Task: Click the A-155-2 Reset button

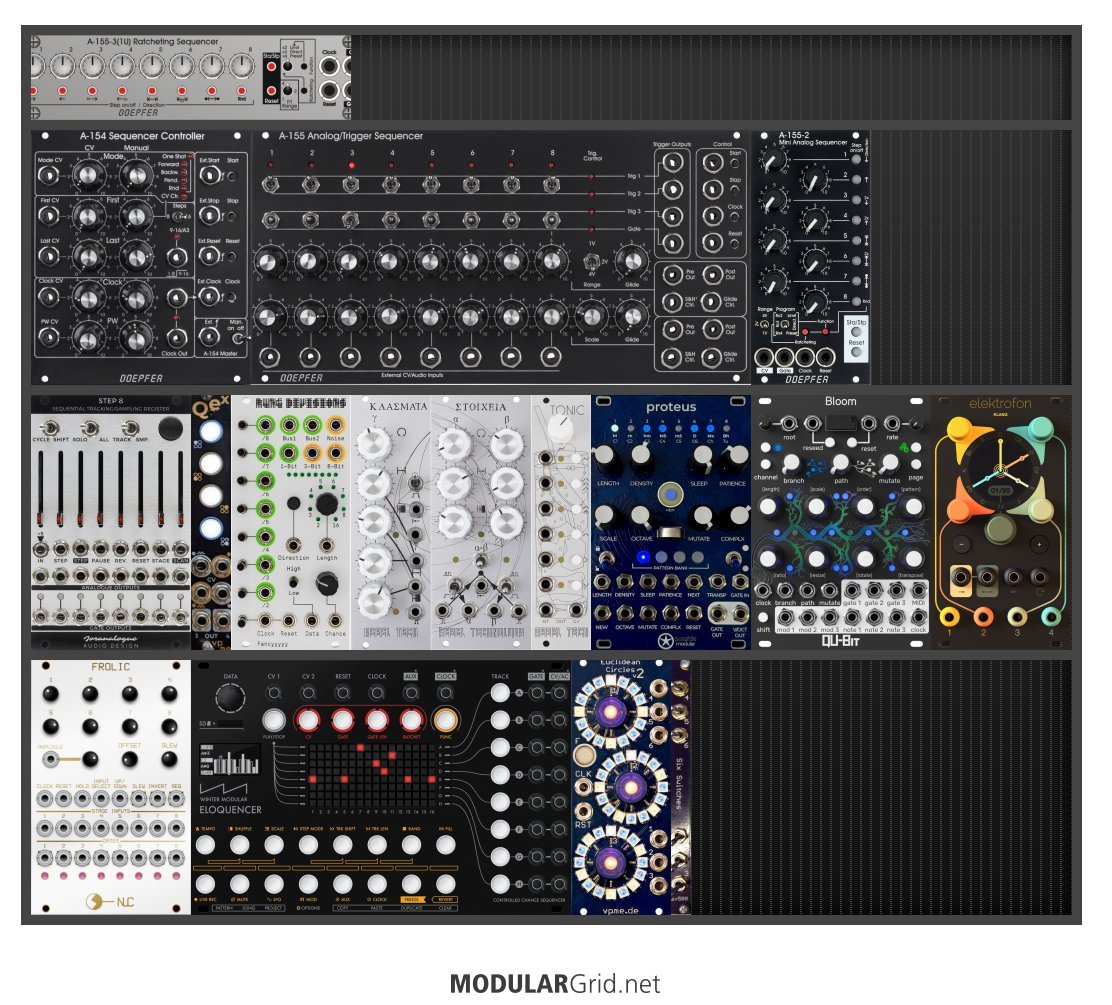Action: coord(856,352)
